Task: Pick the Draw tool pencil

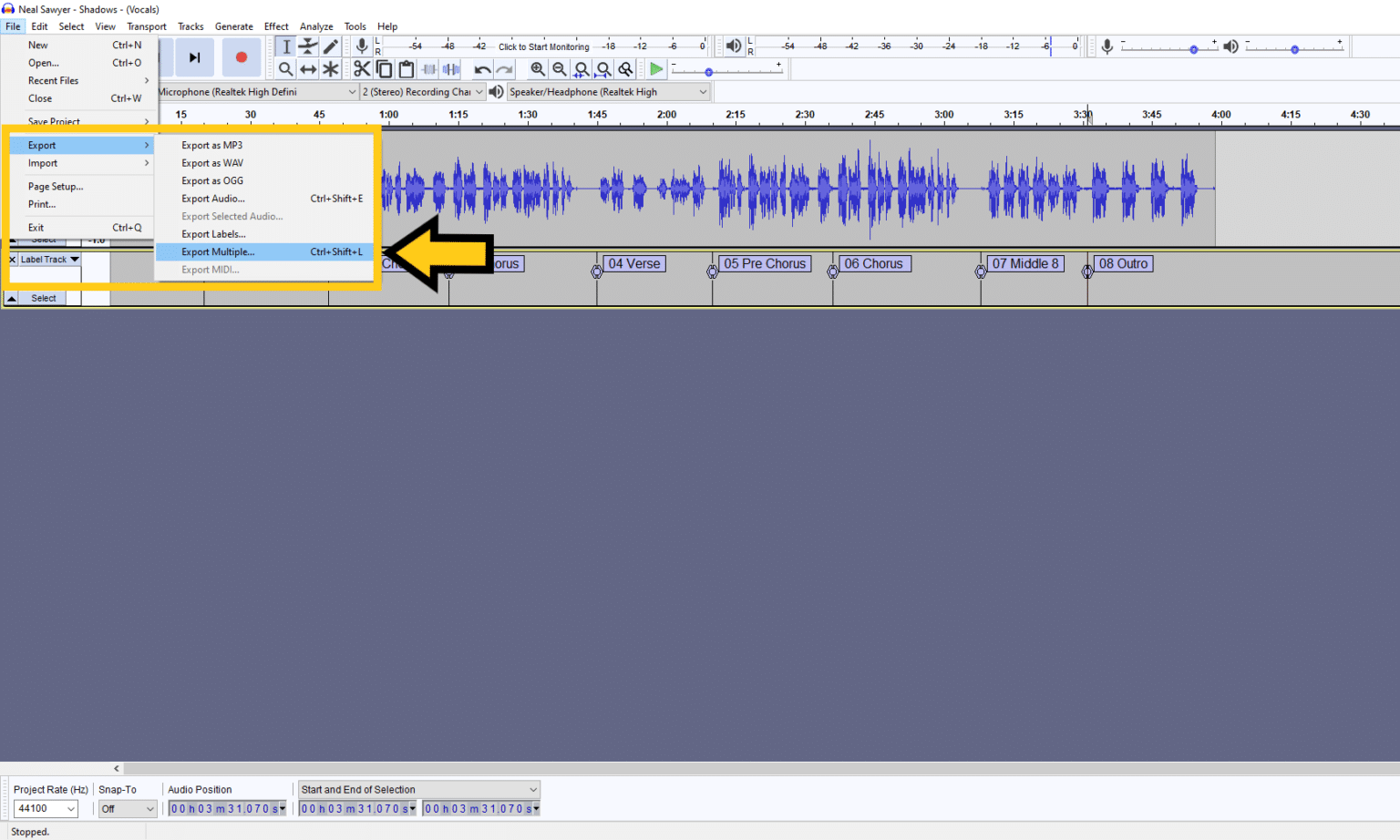Action: click(330, 46)
